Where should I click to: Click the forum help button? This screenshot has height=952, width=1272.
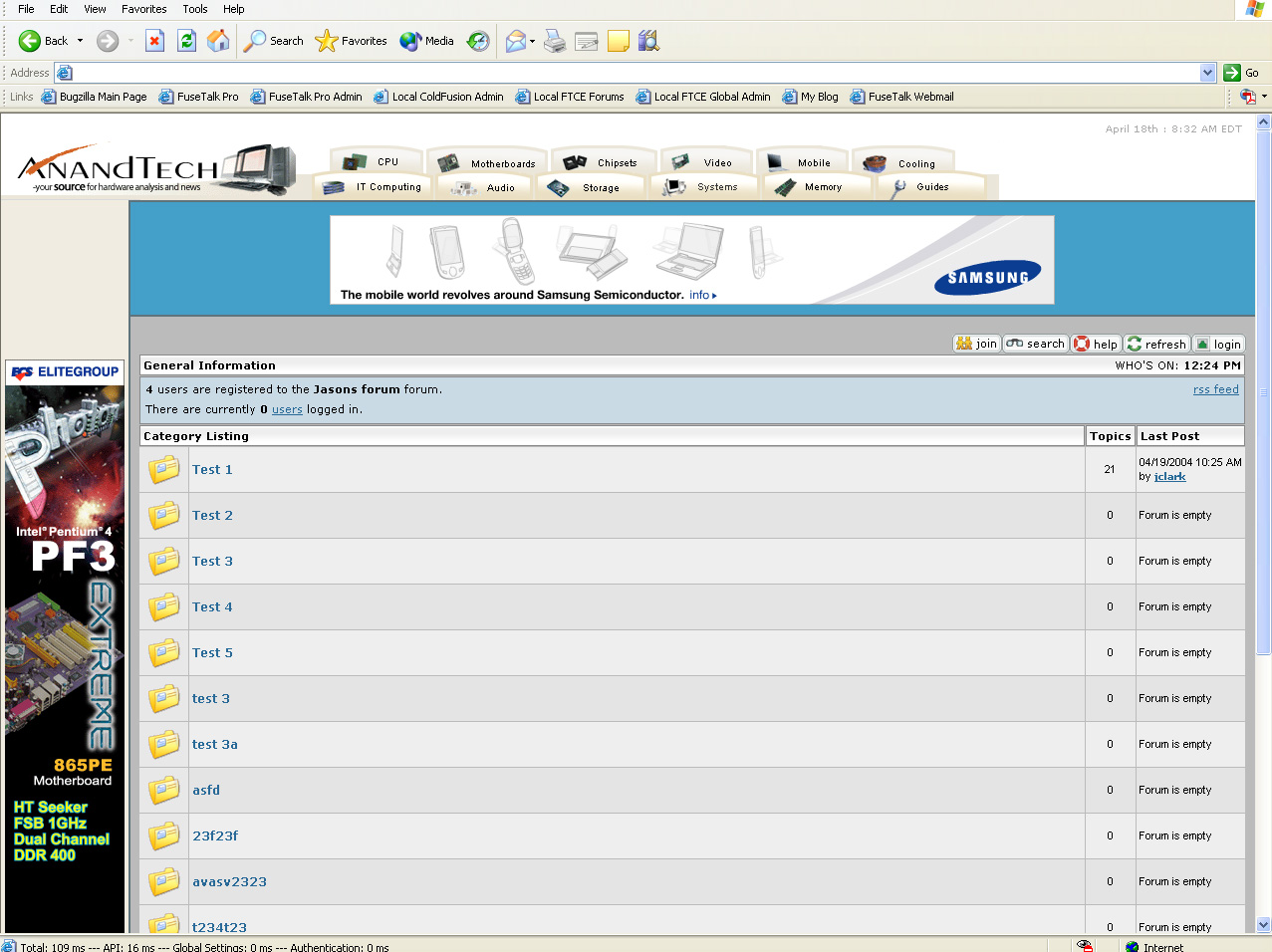pos(1097,344)
